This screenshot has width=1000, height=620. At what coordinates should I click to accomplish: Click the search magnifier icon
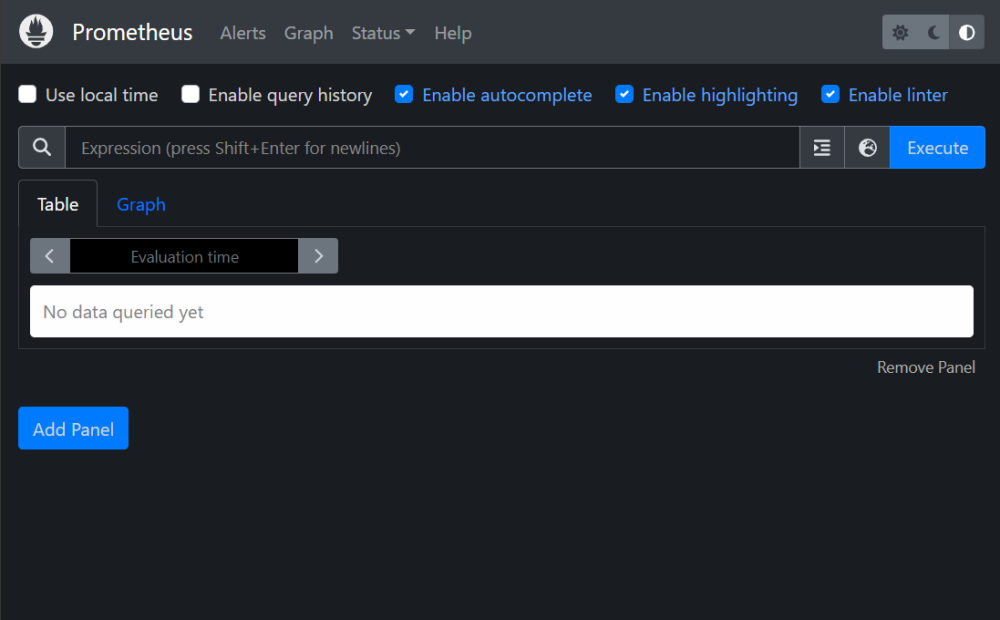tap(42, 148)
